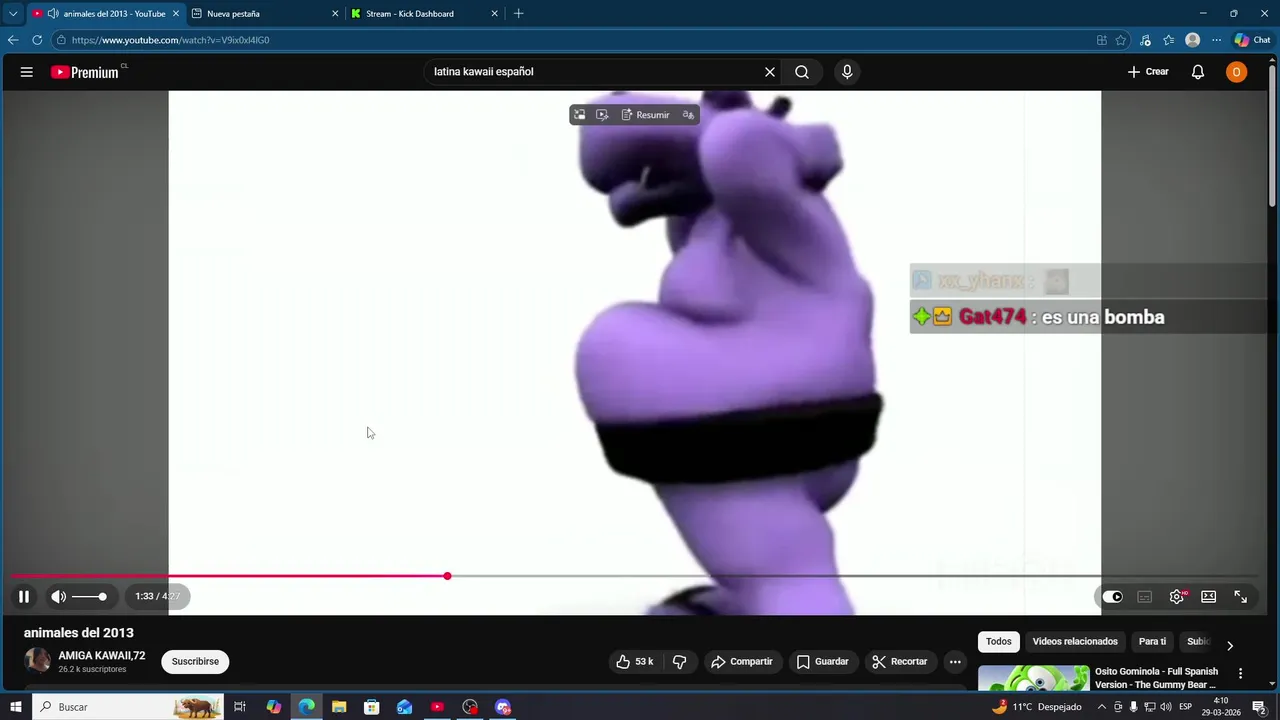The height and width of the screenshot is (720, 1280).
Task: Click the search magnifier button
Action: pos(802,72)
